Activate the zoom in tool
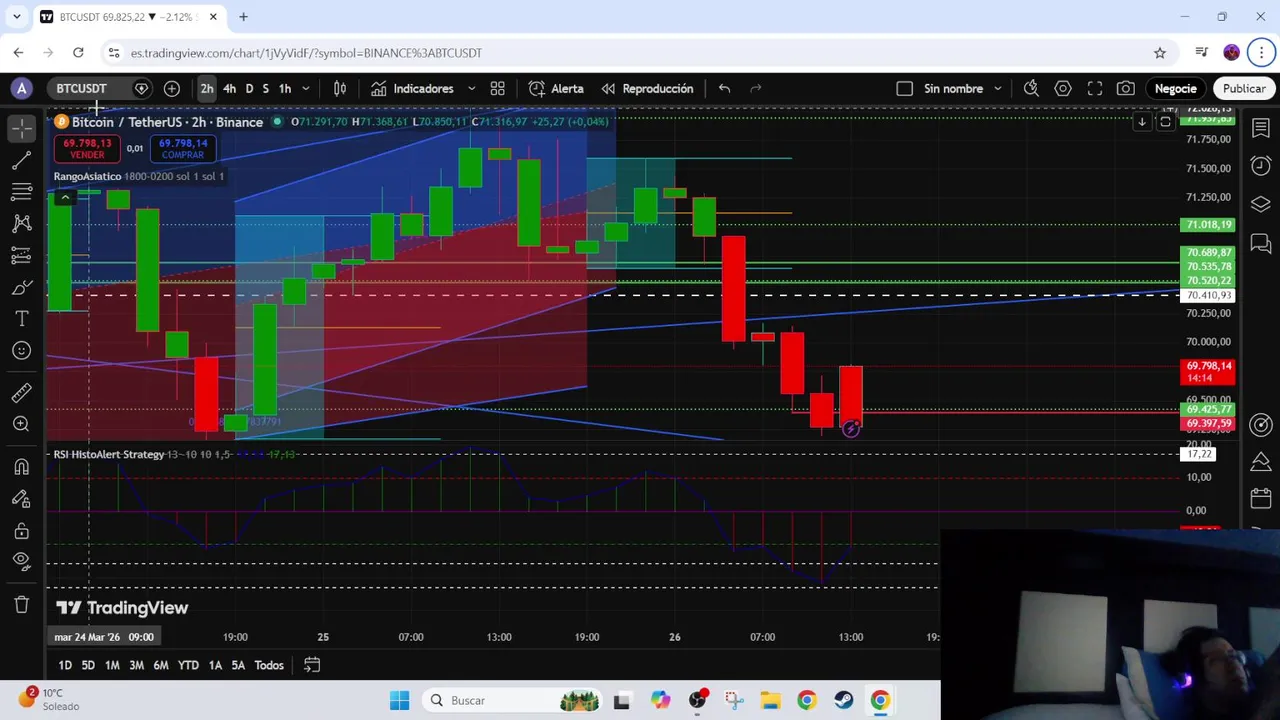 coord(22,424)
